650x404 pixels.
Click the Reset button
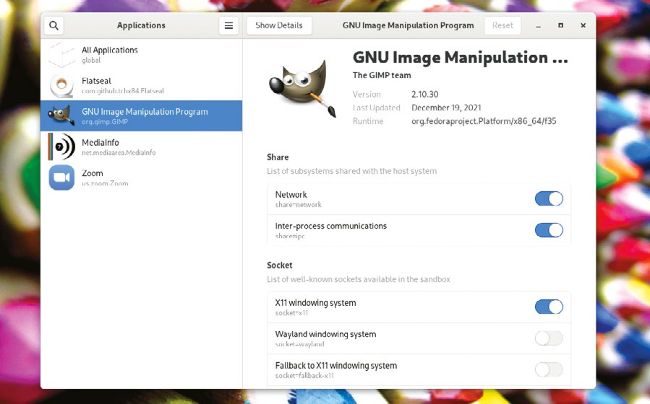[502, 26]
